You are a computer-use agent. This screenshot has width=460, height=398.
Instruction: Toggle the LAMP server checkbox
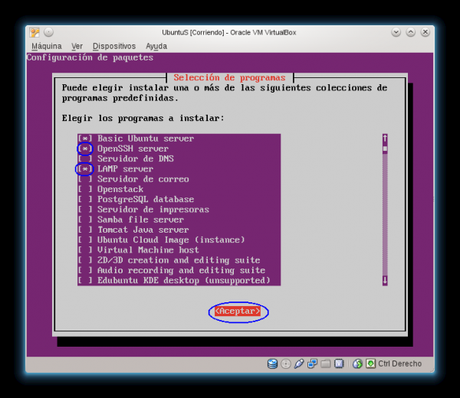pyautogui.click(x=85, y=169)
